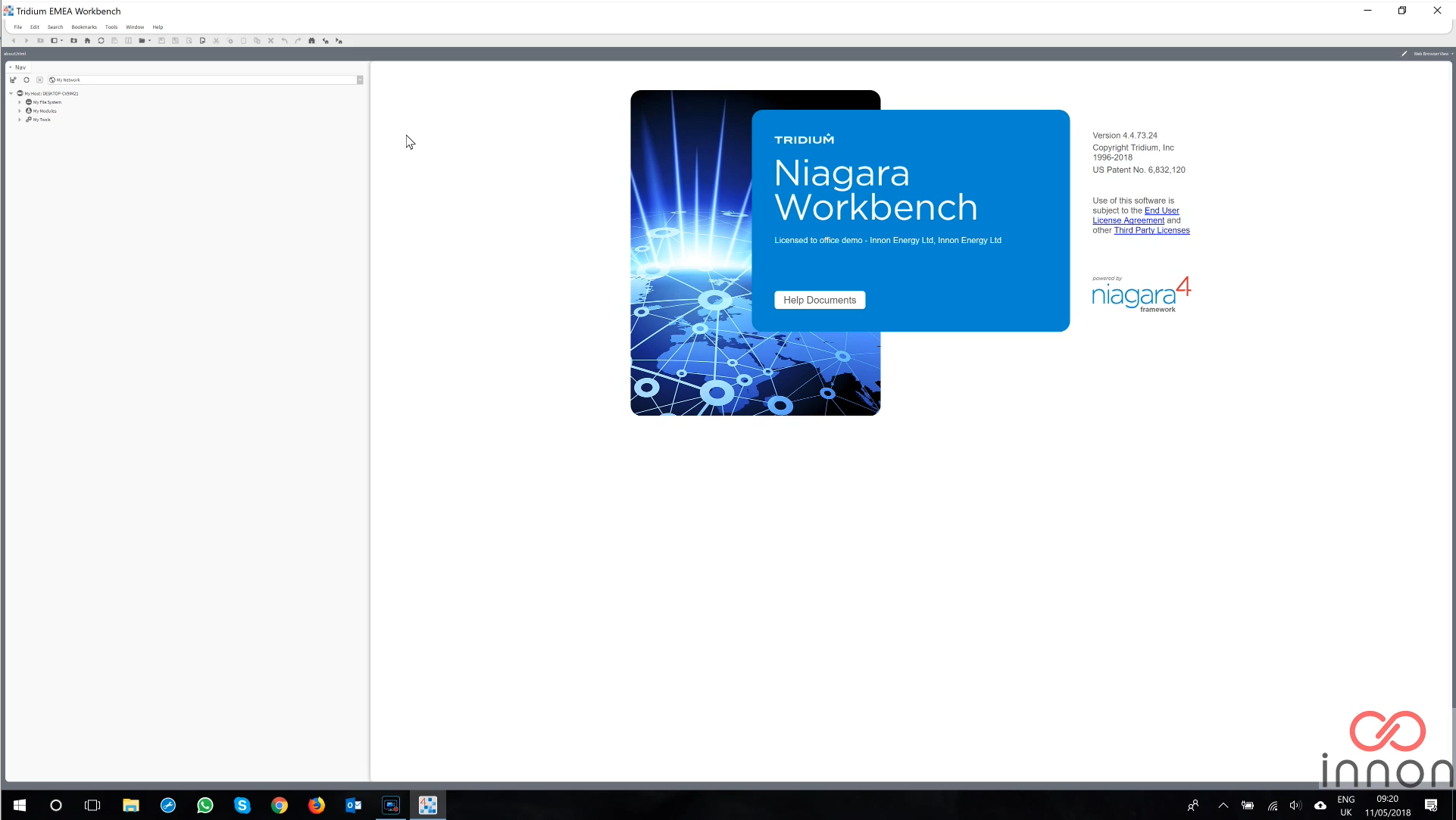Open the Web Browser View dropdown
Screen dimensions: 1456x820
tap(1433, 54)
